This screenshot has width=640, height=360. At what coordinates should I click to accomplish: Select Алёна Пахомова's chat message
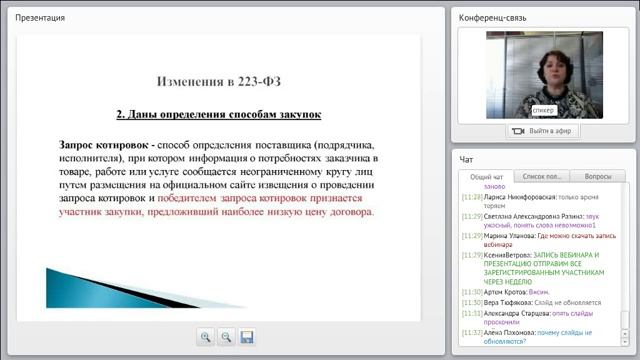[527, 337]
